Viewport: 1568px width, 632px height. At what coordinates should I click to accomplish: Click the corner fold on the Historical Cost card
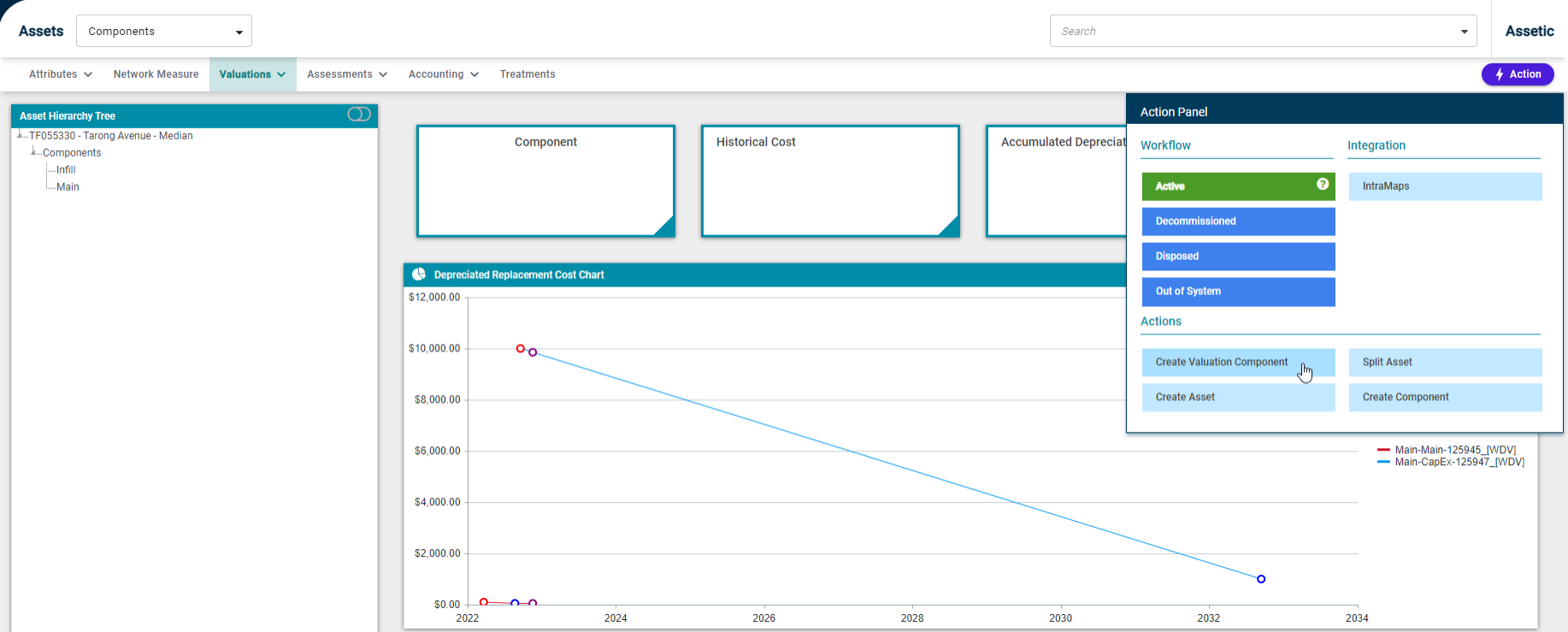[949, 227]
